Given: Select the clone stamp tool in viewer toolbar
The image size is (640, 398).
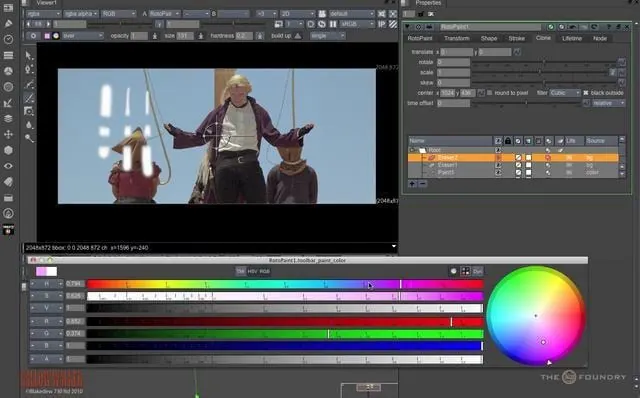Looking at the screenshot, I should coord(29,111).
